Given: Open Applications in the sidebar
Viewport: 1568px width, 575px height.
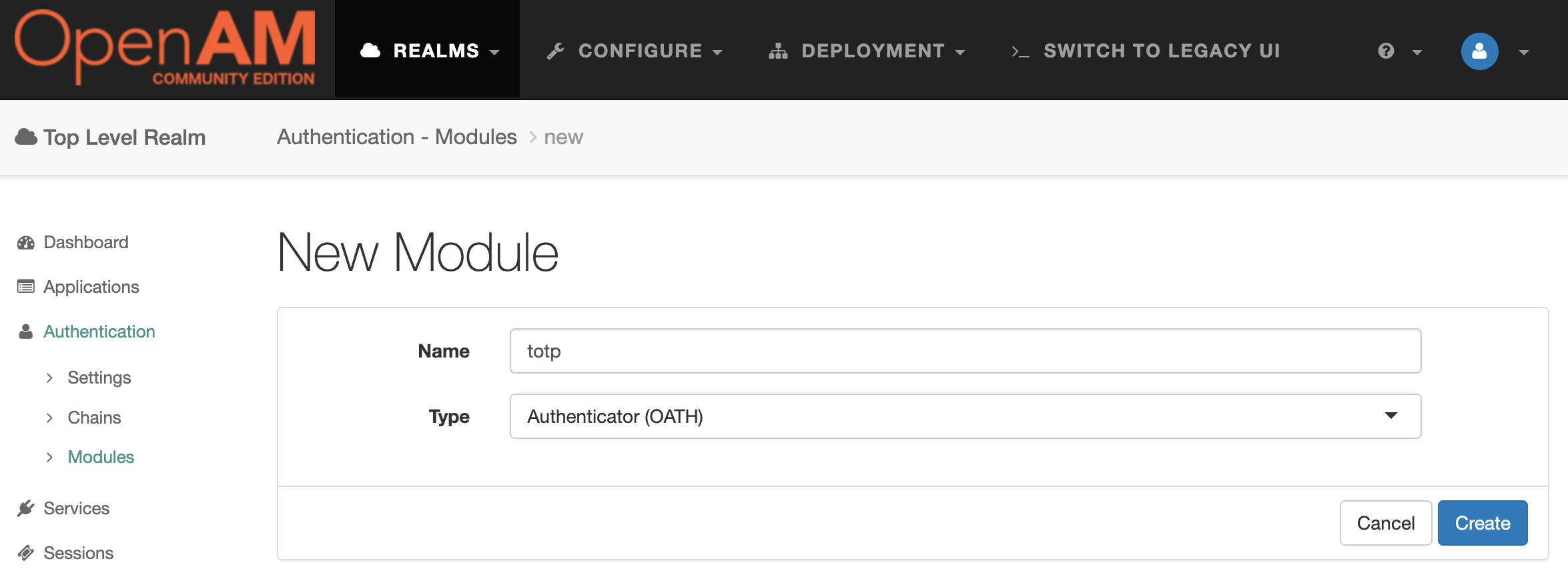Looking at the screenshot, I should click(91, 287).
